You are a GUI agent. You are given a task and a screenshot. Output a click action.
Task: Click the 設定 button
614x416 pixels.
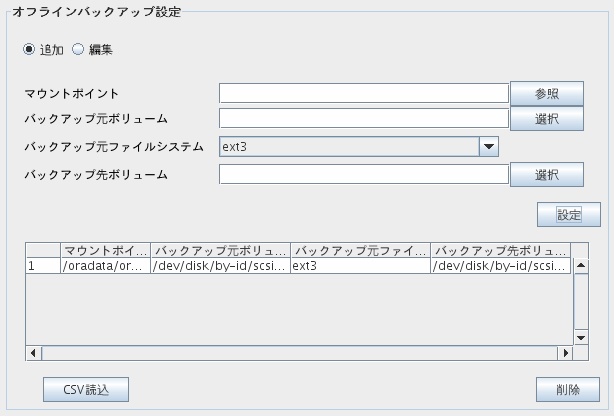tap(569, 215)
